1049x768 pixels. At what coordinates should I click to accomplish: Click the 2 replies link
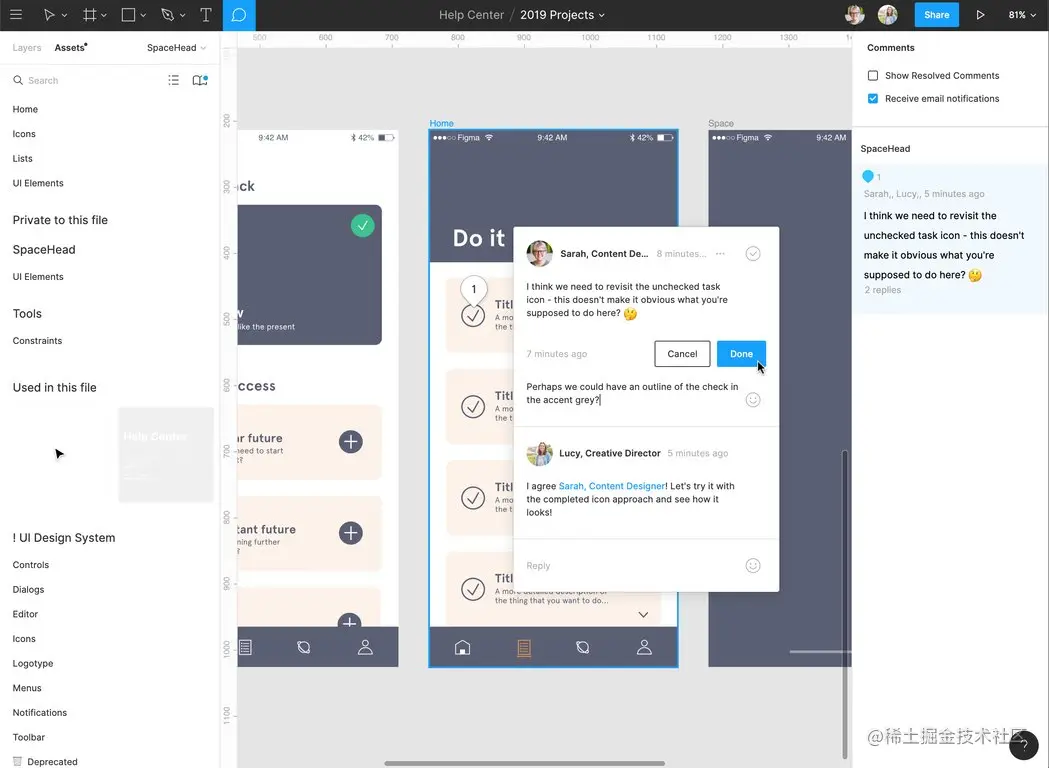click(882, 290)
